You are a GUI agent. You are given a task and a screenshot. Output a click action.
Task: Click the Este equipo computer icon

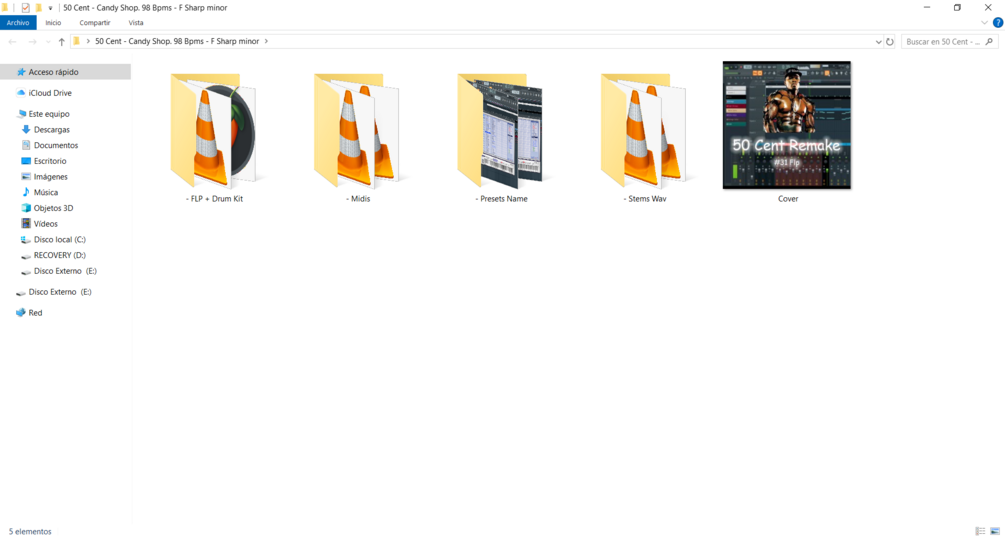point(21,113)
